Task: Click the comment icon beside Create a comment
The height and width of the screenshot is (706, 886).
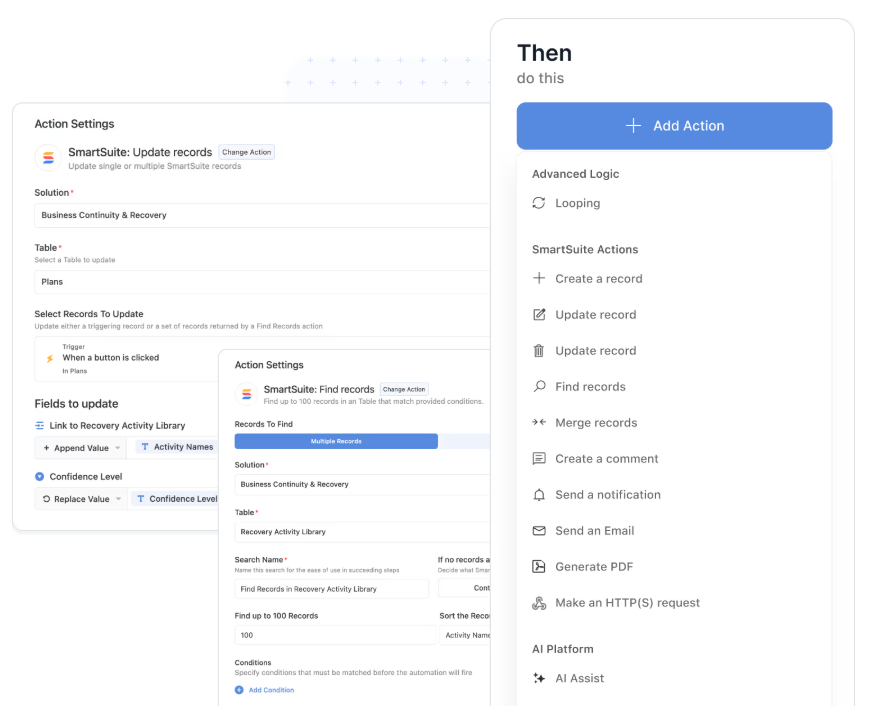Action: coord(539,458)
